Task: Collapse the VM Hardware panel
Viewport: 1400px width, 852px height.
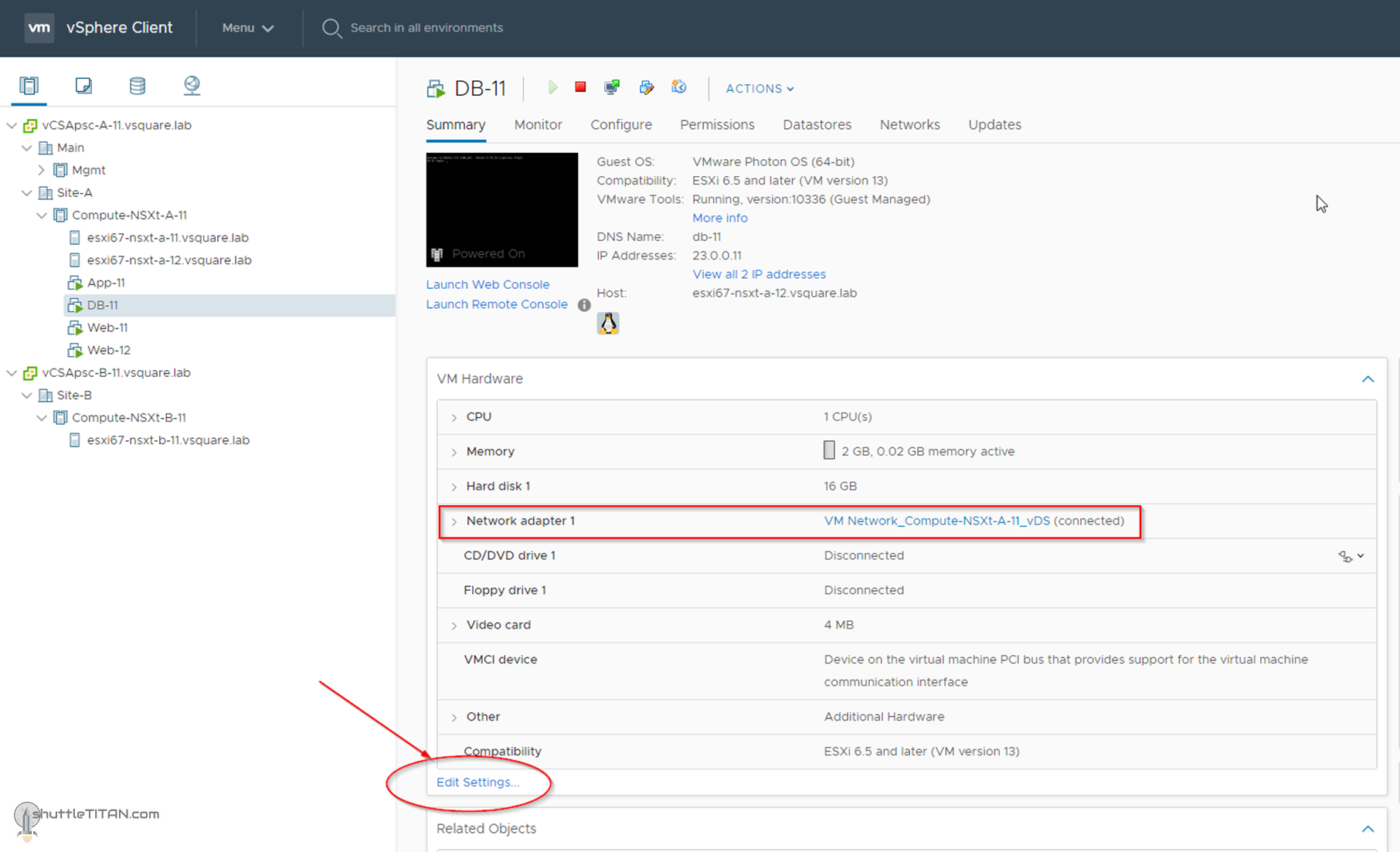Action: [1368, 379]
